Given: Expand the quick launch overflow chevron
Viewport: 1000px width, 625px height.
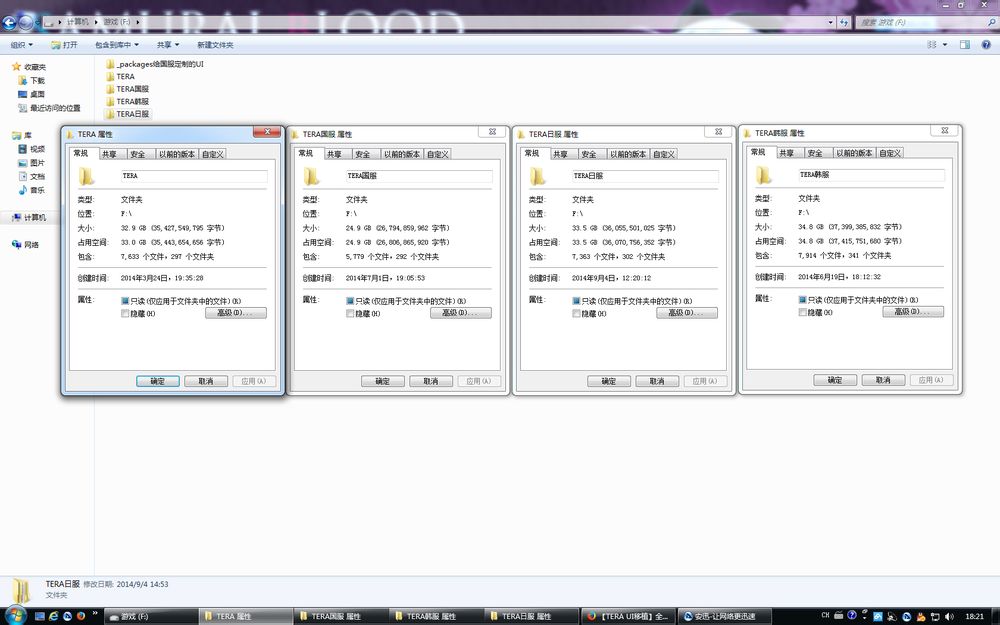Looking at the screenshot, I should click(94, 614).
